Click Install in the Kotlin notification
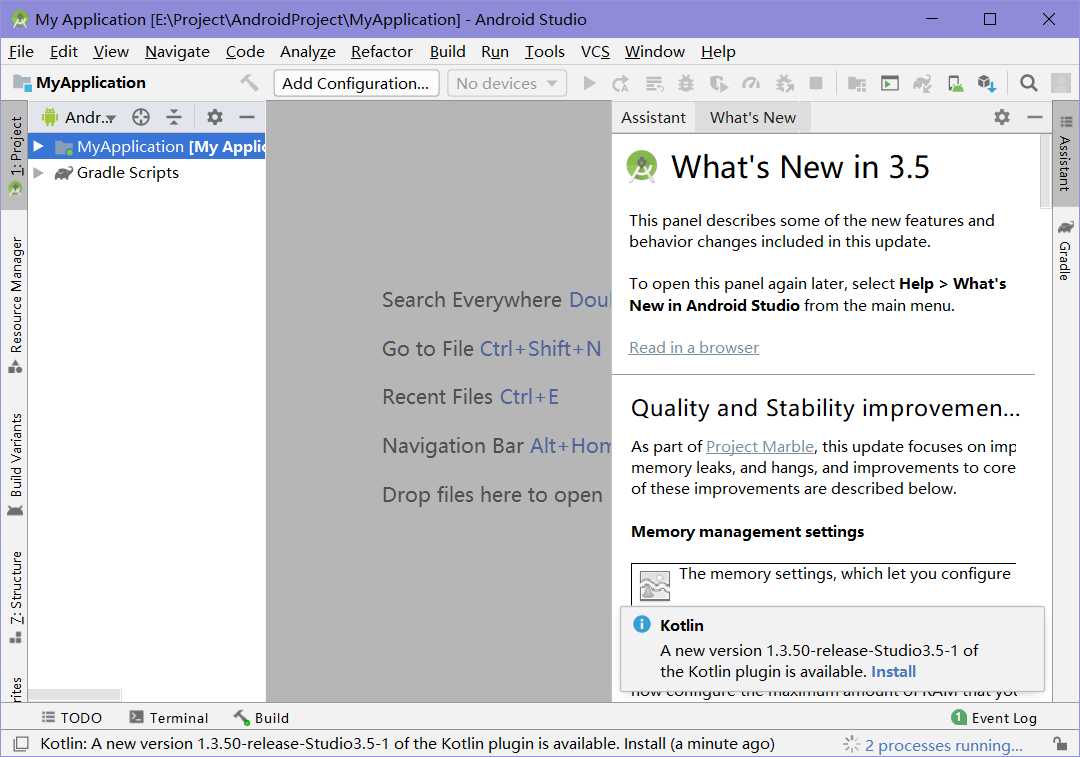 click(893, 672)
